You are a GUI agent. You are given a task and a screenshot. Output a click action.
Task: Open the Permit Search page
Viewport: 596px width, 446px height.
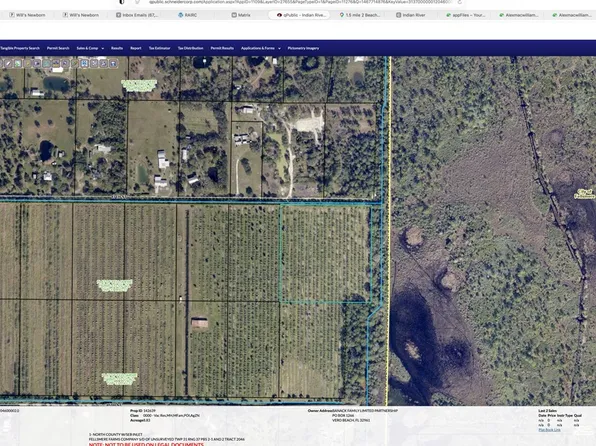click(x=58, y=48)
